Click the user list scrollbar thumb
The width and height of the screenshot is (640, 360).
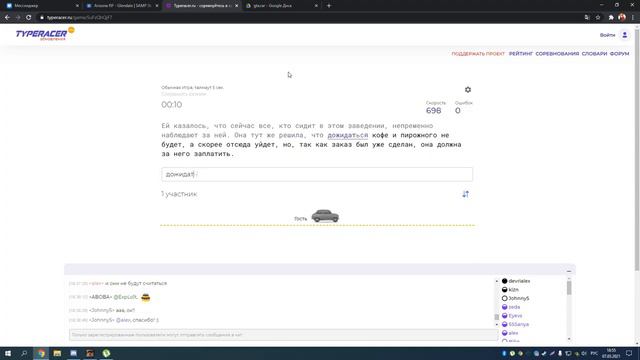click(x=569, y=288)
